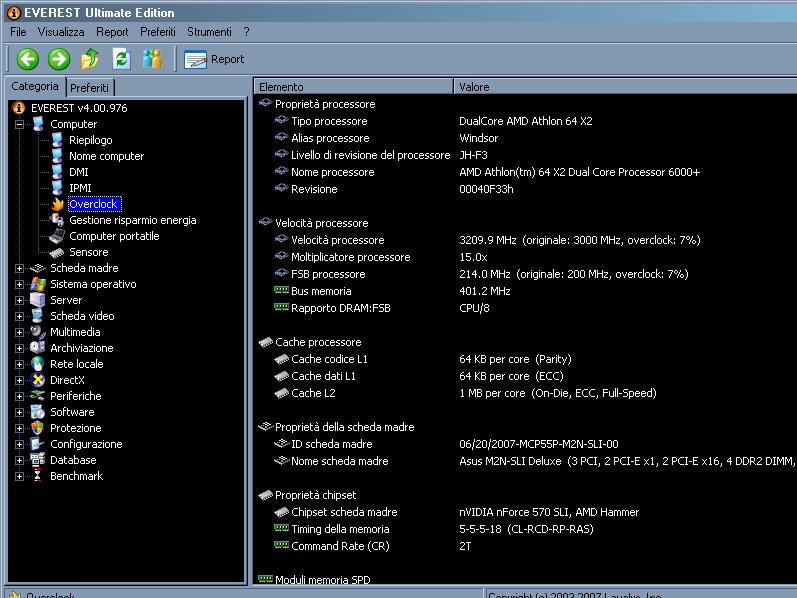This screenshot has height=598, width=797.
Task: Click the Configurazione icon
Action: [x=38, y=444]
